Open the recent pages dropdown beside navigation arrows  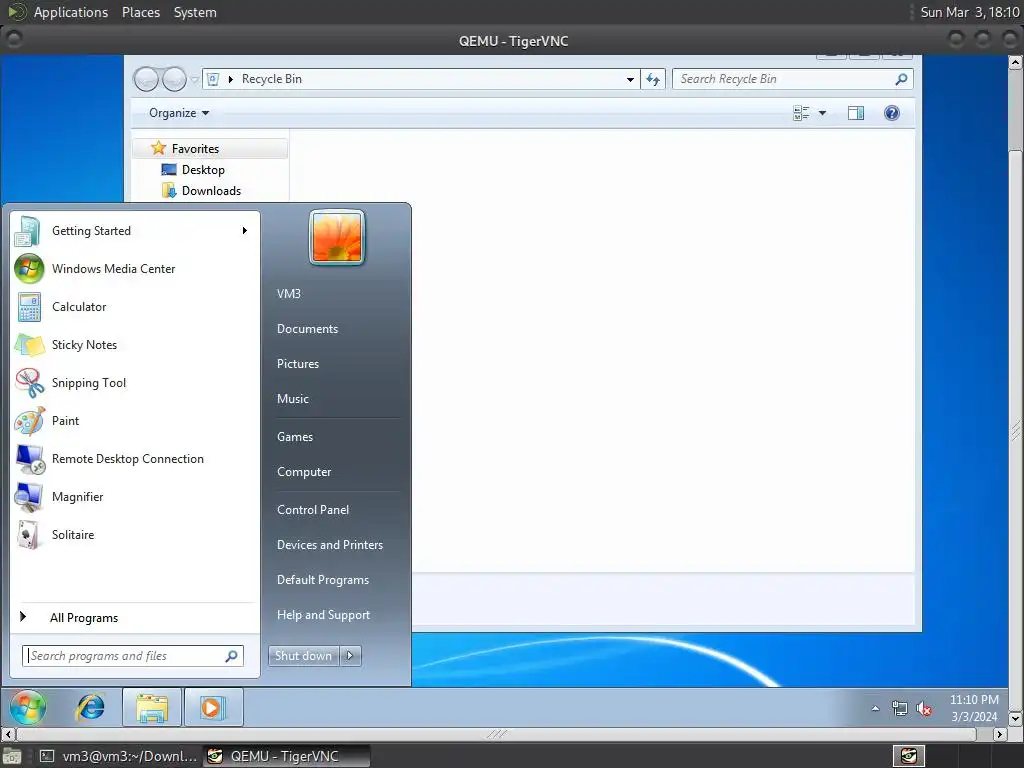point(194,80)
